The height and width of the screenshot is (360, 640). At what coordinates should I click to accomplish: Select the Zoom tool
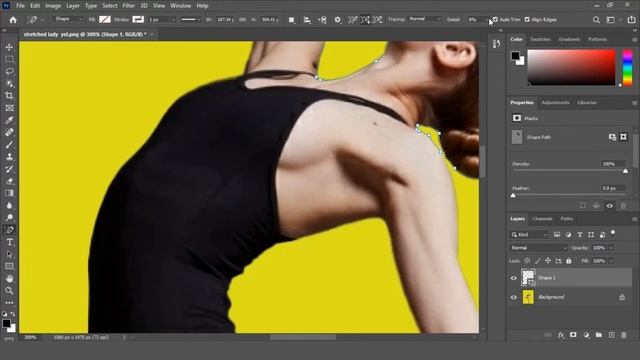[9, 291]
